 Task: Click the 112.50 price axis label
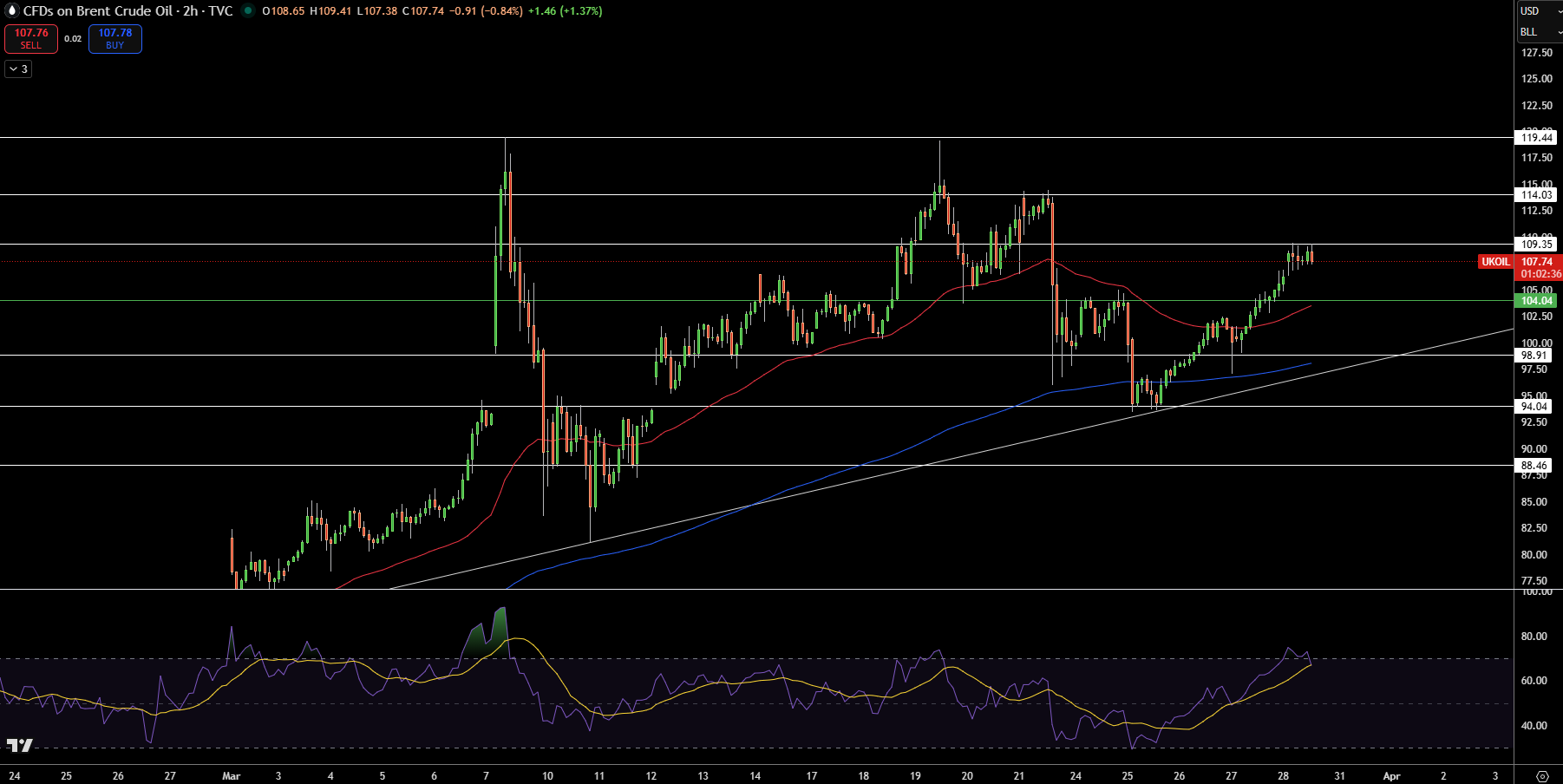click(1537, 211)
